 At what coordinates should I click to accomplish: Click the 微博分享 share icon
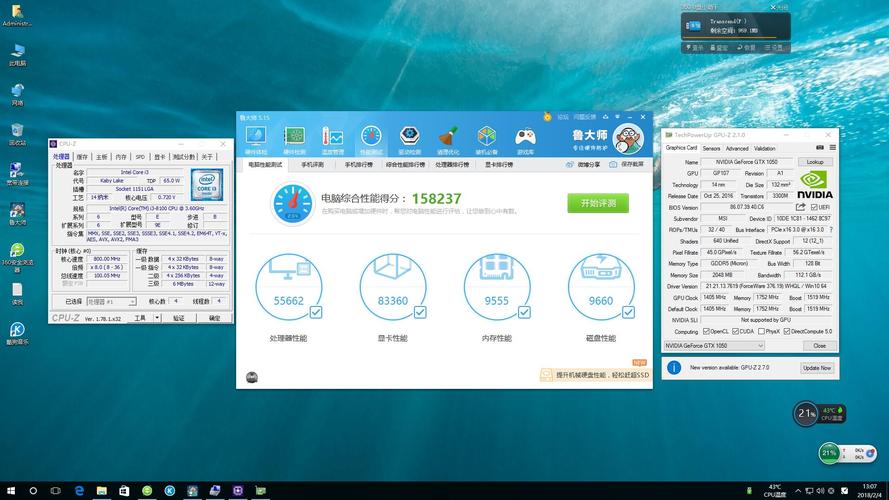click(570, 164)
